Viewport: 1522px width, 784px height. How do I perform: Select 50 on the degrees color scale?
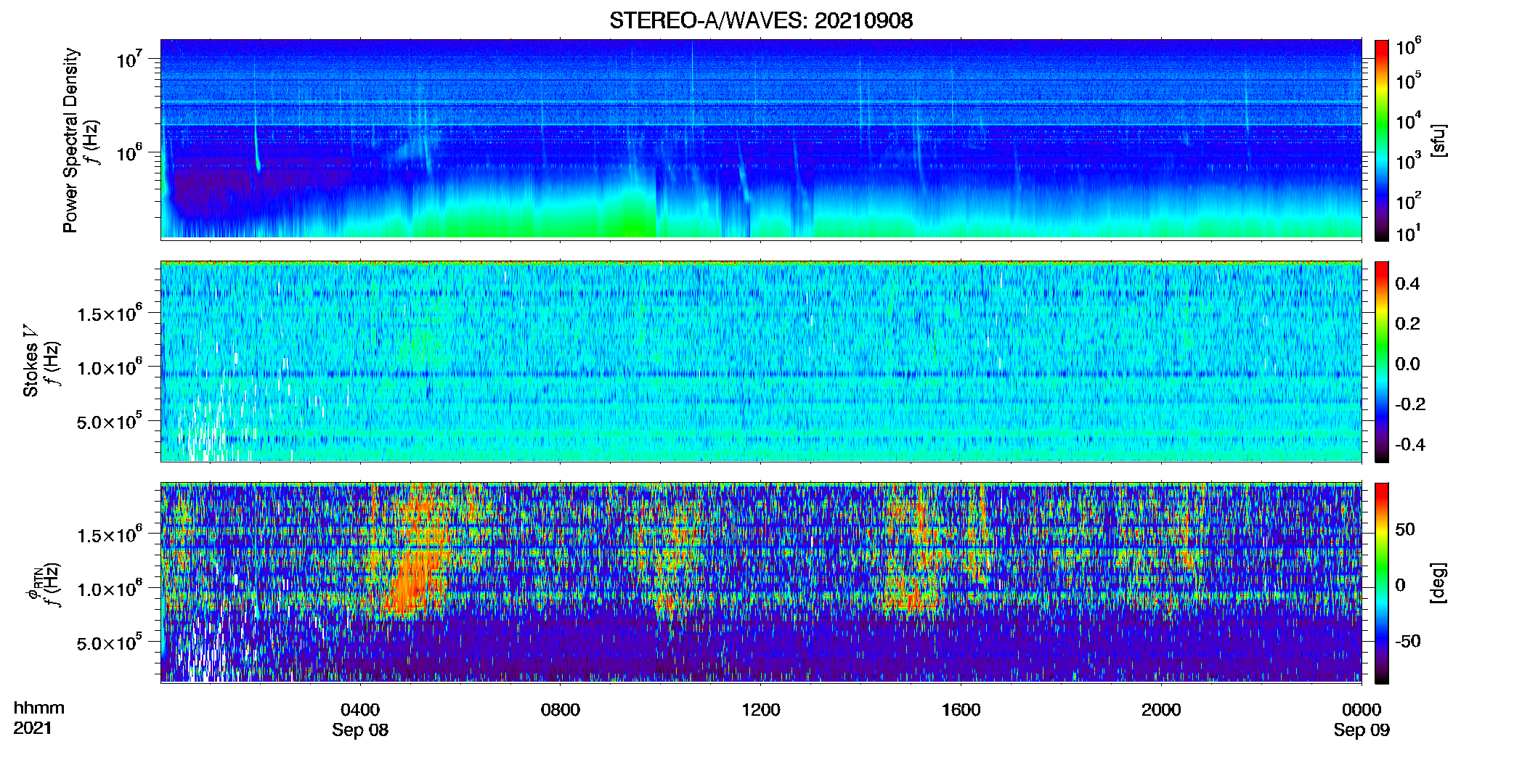(x=1405, y=529)
